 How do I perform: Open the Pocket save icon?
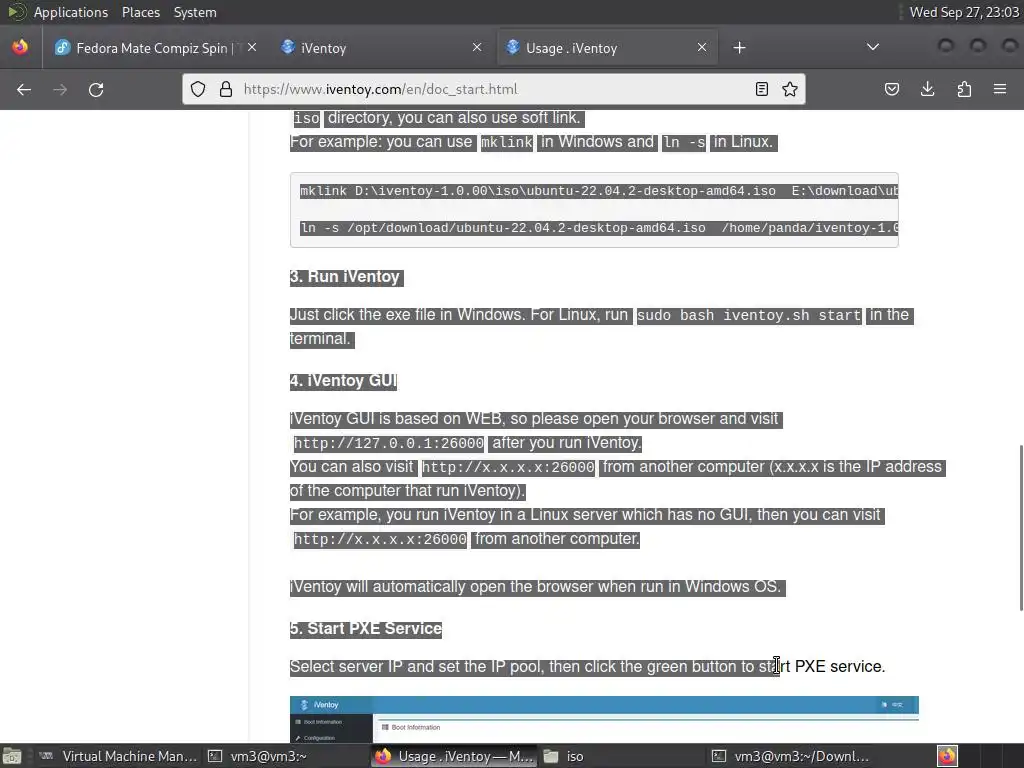[891, 89]
